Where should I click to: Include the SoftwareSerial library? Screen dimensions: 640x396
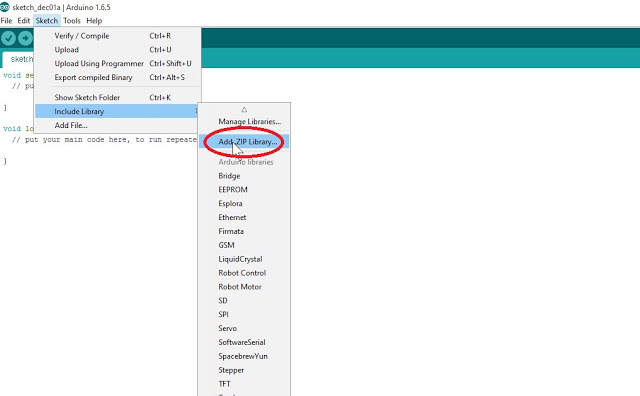pos(244,343)
